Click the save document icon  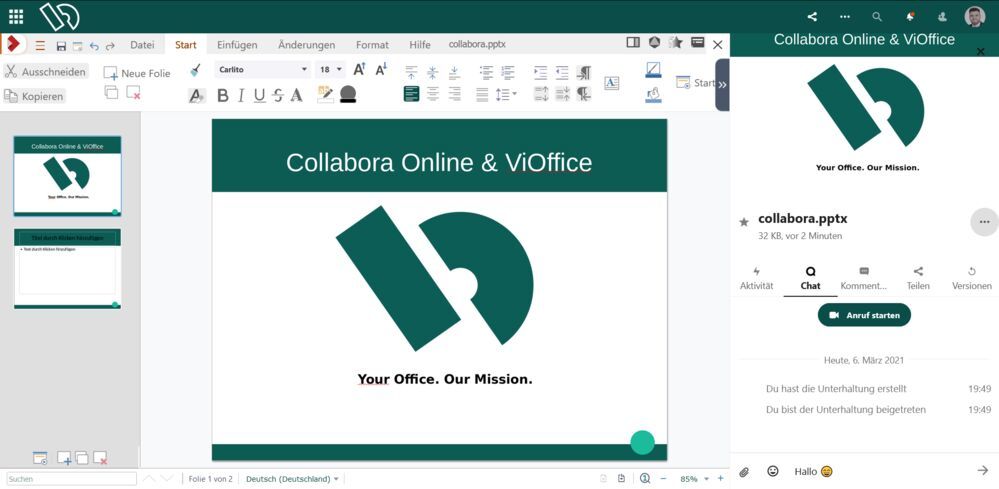(x=61, y=46)
